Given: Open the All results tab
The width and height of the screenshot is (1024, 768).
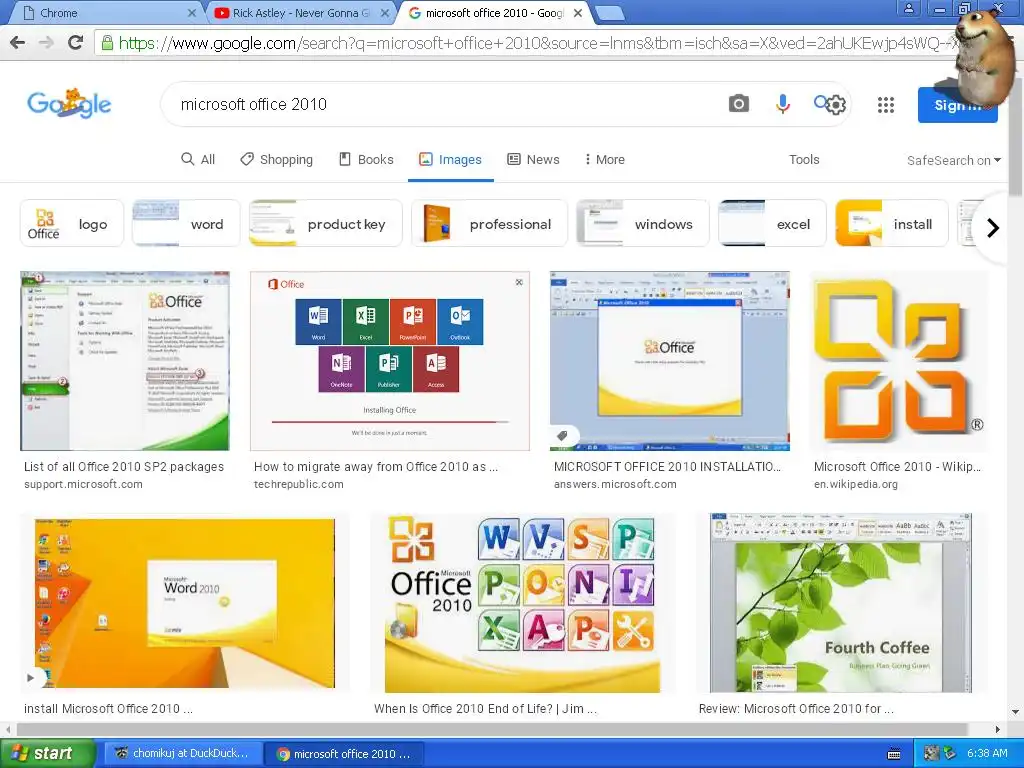Looking at the screenshot, I should [198, 159].
